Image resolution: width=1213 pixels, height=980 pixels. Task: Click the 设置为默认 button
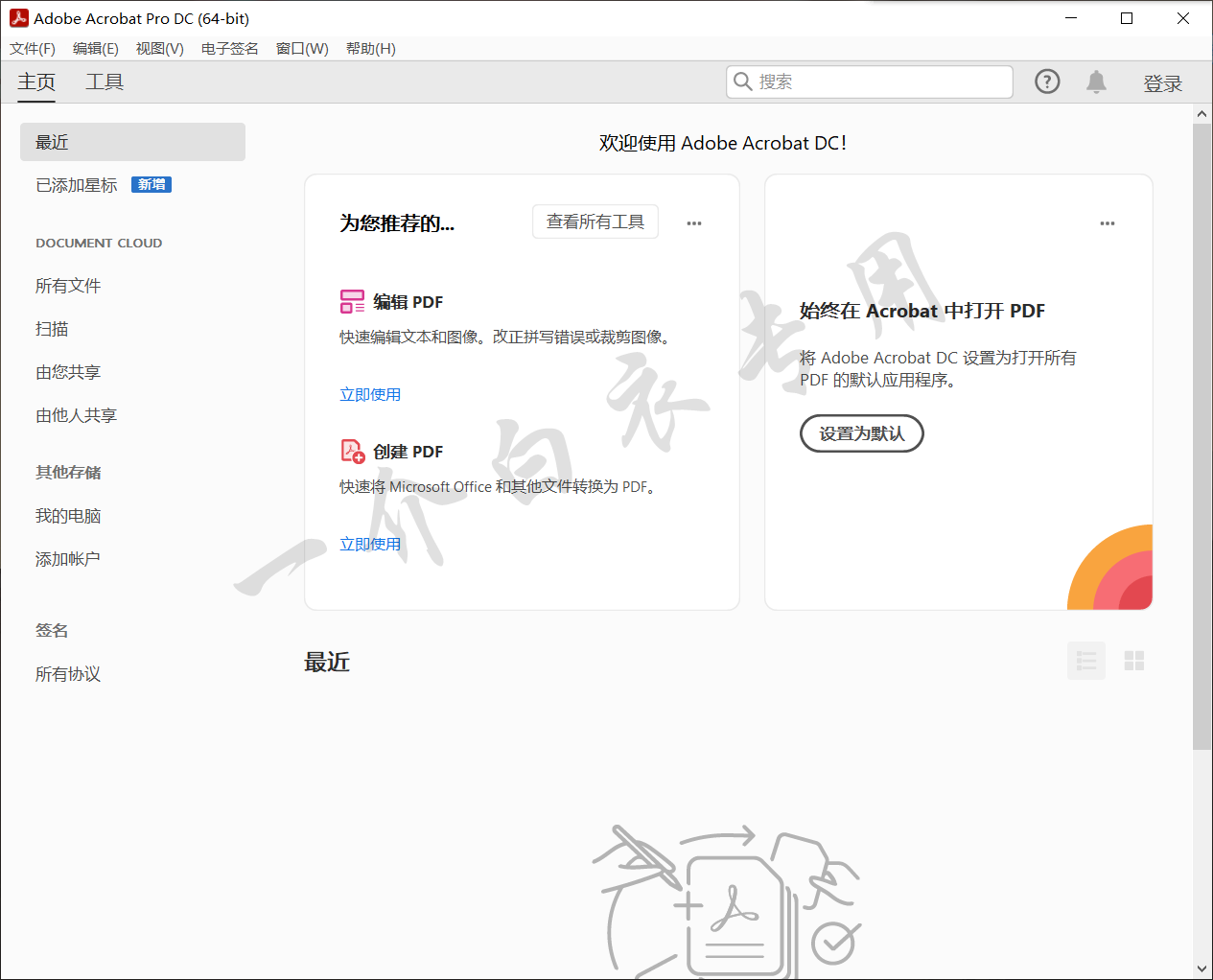[862, 433]
